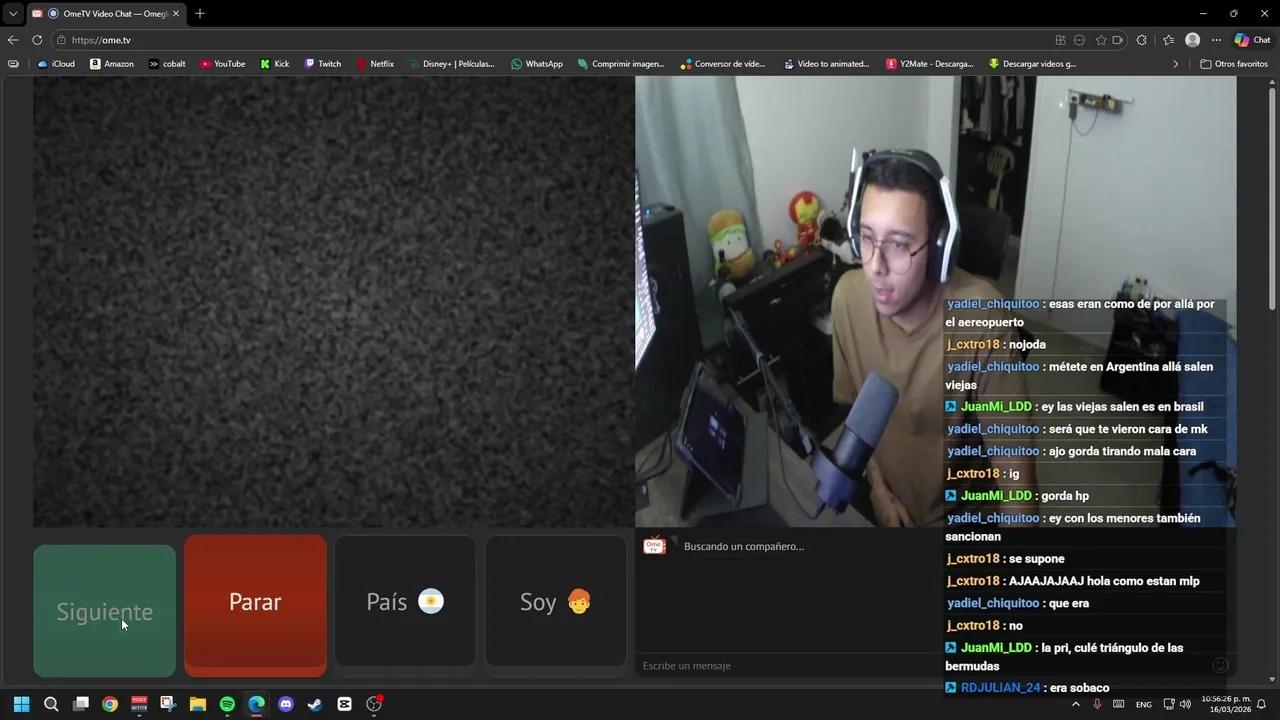1280x720 pixels.
Task: Click the stranger video static panel
Action: (334, 302)
